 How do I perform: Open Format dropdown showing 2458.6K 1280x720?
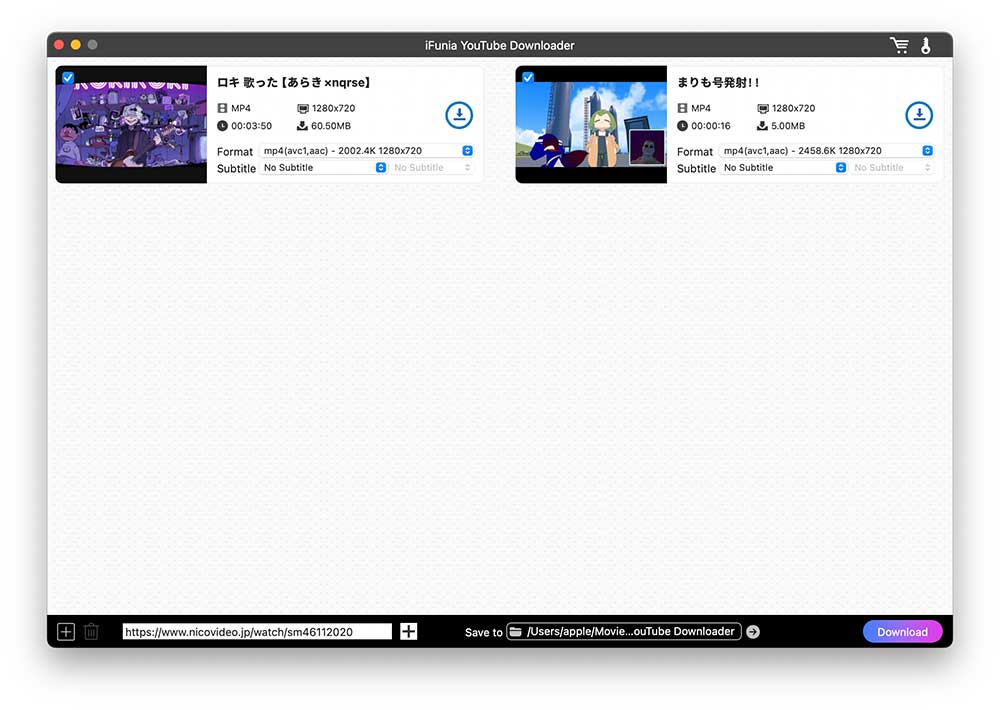coord(826,151)
